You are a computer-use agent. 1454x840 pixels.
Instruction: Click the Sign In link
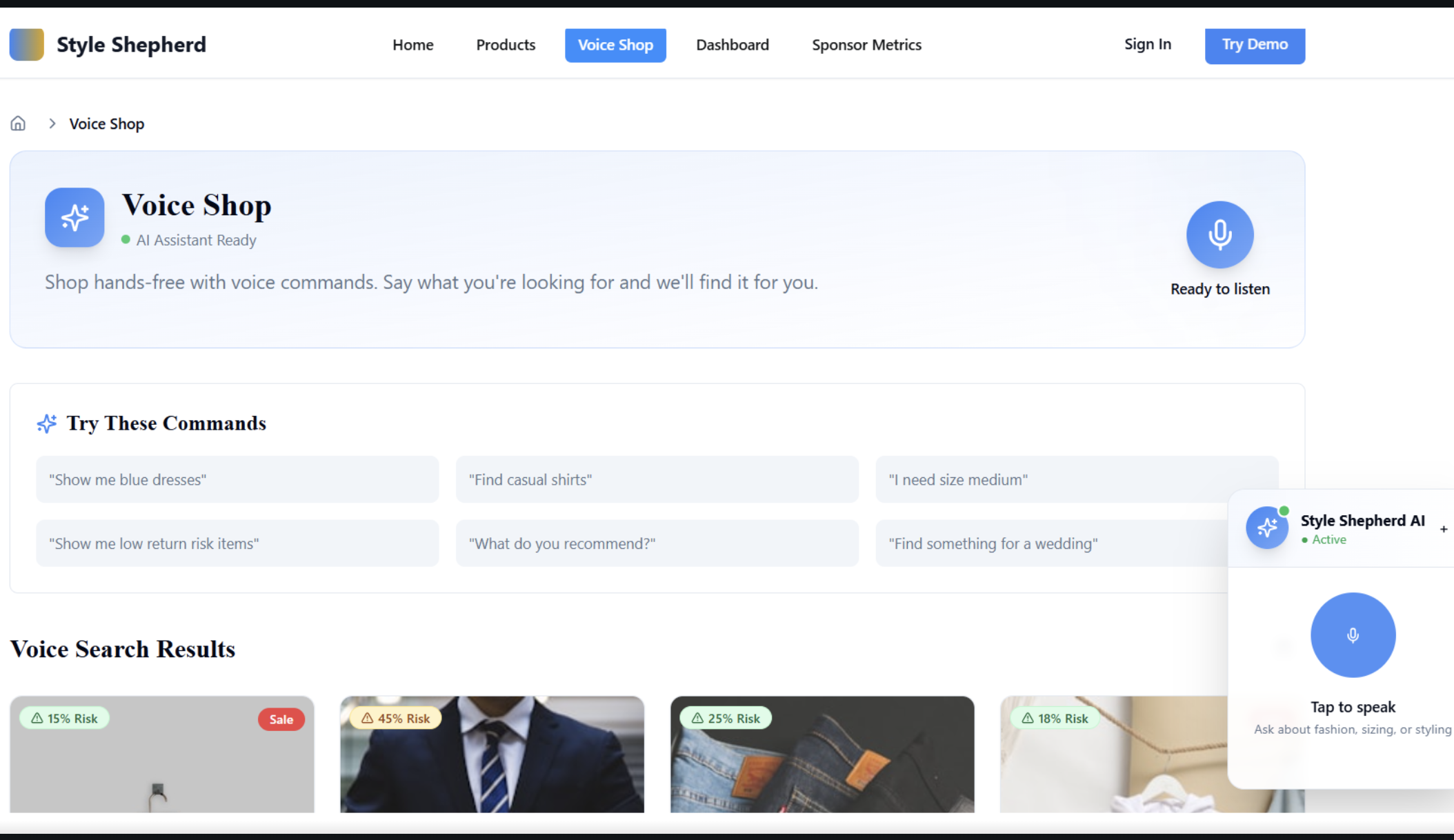point(1147,44)
